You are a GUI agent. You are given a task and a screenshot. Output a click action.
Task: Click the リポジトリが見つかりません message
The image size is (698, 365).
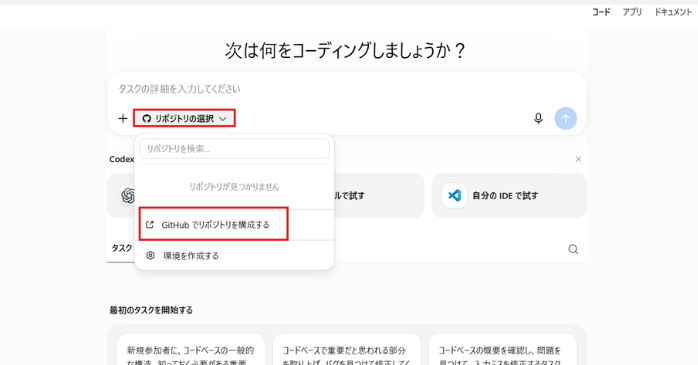click(234, 187)
